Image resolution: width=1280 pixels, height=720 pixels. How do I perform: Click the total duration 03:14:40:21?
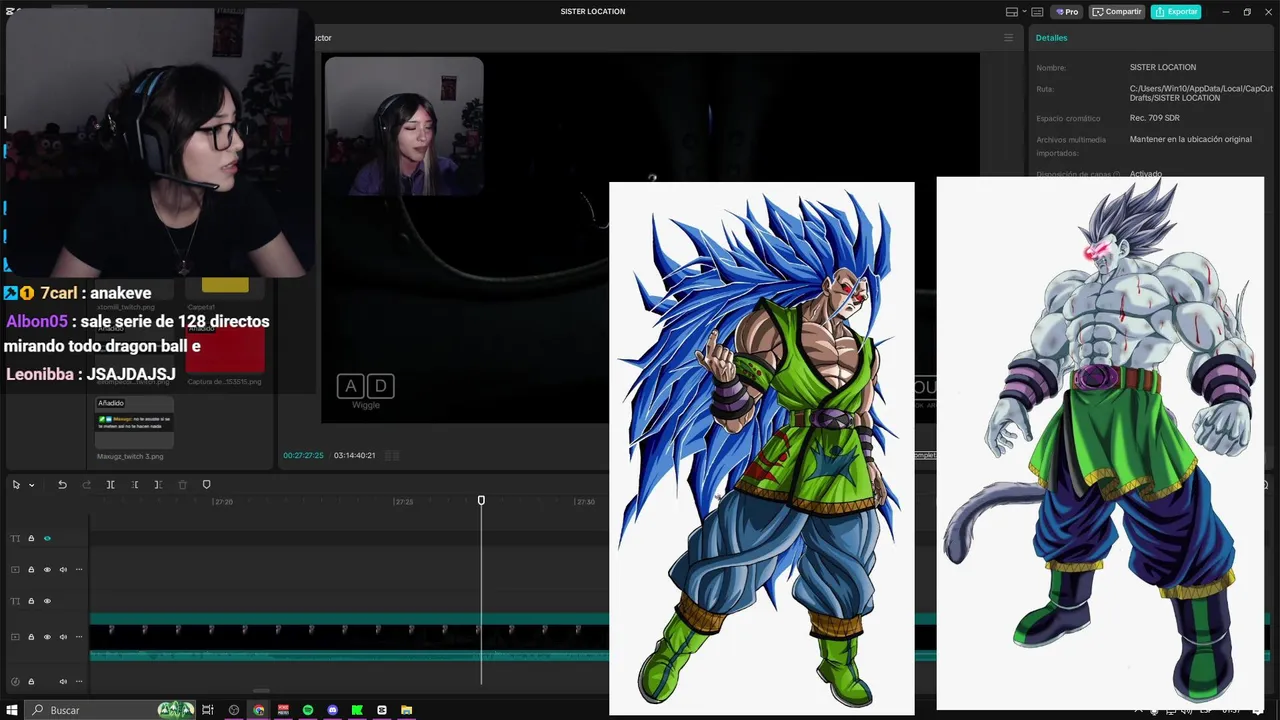[355, 455]
